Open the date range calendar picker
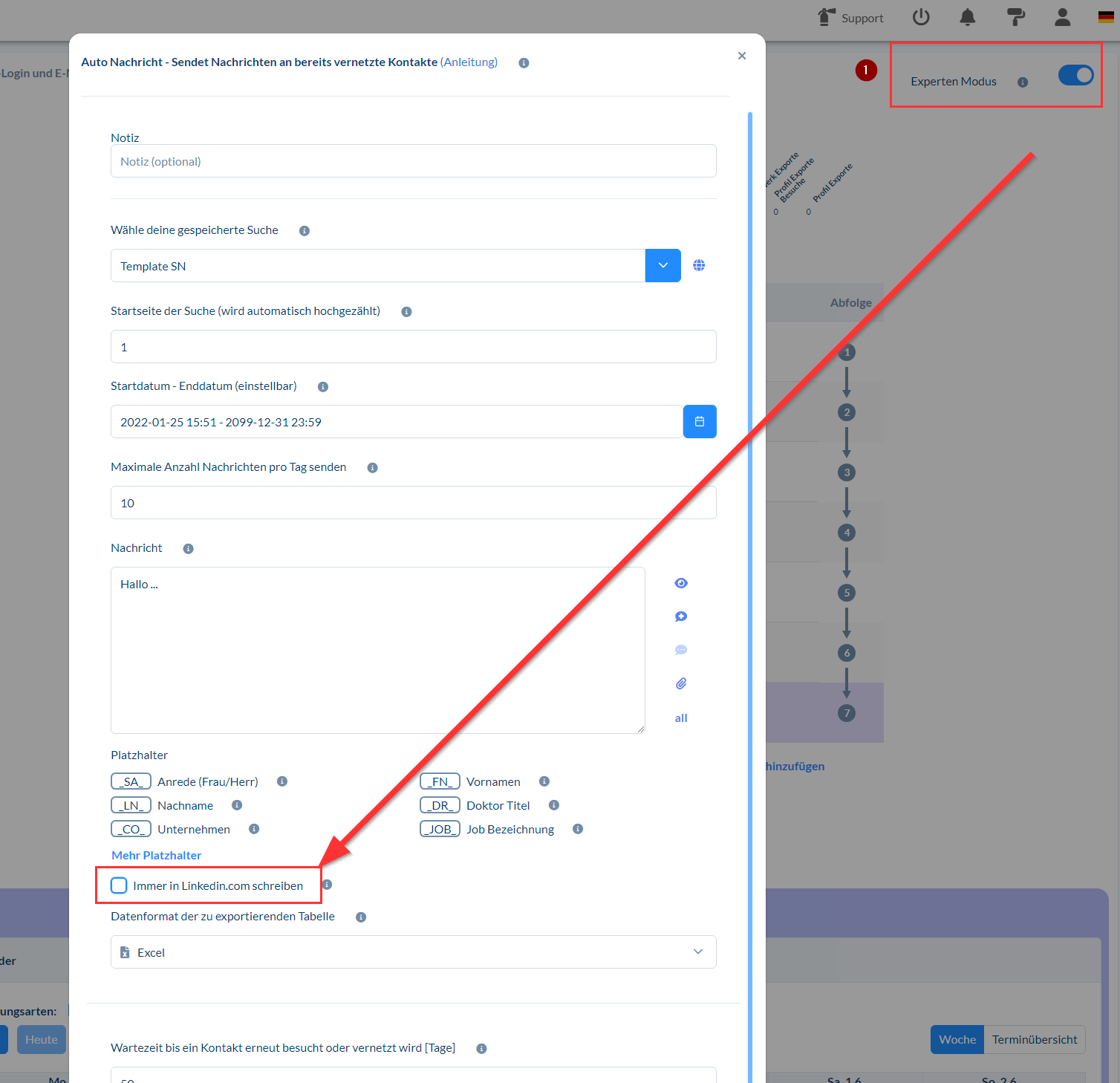The width and height of the screenshot is (1120, 1083). click(700, 422)
